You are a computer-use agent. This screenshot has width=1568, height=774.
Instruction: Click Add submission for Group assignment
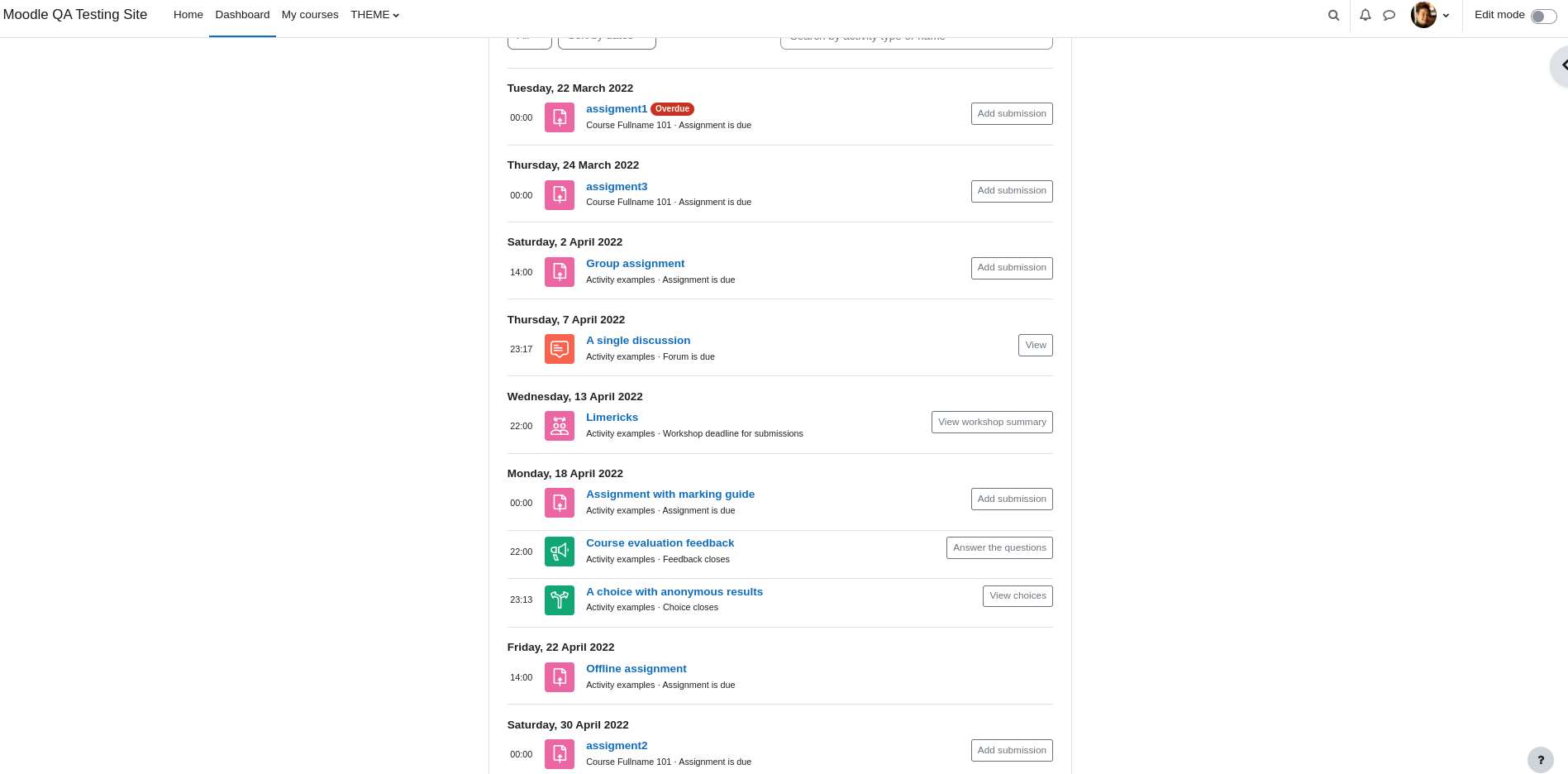pos(1012,268)
